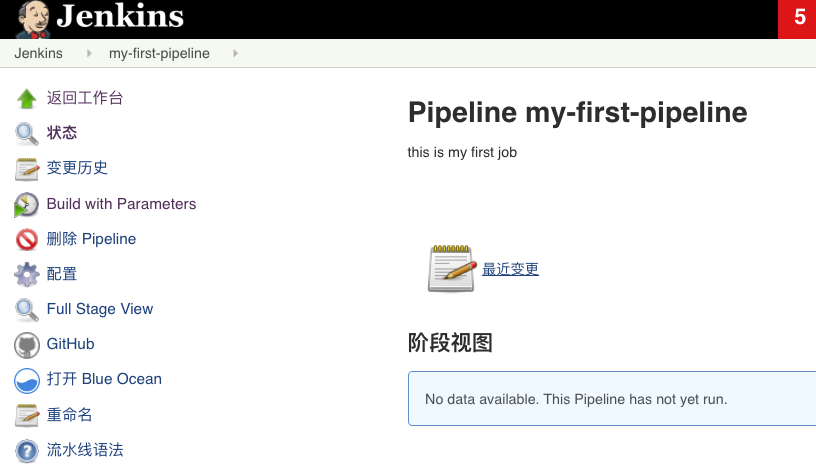Go to Jenkins breadcrumb root
The width and height of the screenshot is (816, 476).
coord(38,53)
